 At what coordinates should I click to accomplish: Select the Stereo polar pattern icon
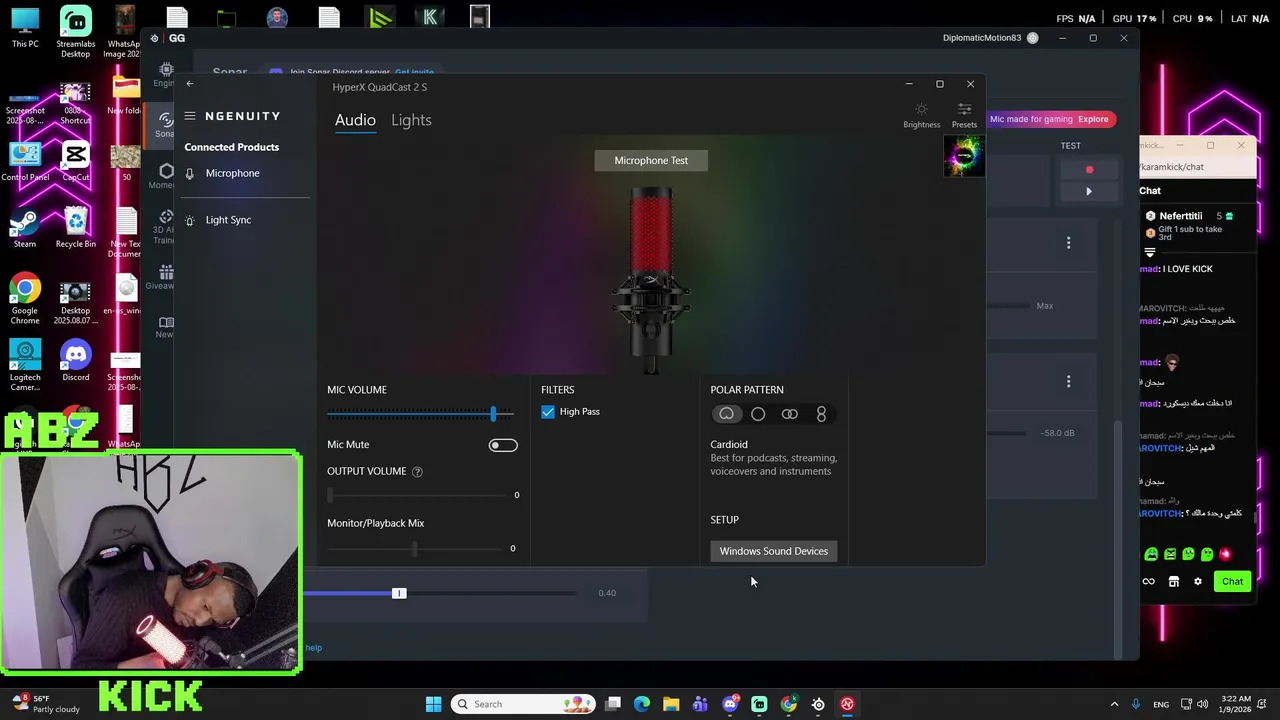point(790,414)
